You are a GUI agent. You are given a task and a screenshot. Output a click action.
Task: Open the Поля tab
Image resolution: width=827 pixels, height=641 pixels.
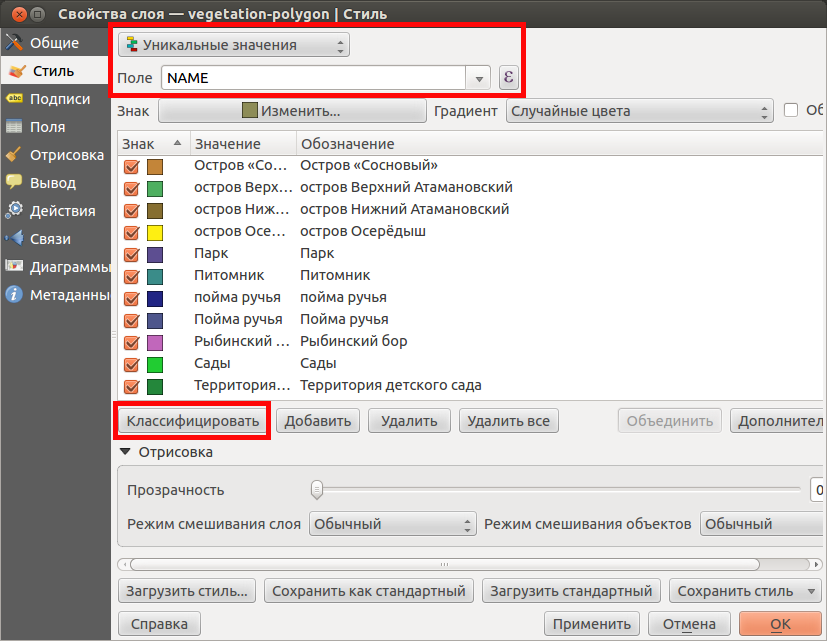[x=55, y=127]
